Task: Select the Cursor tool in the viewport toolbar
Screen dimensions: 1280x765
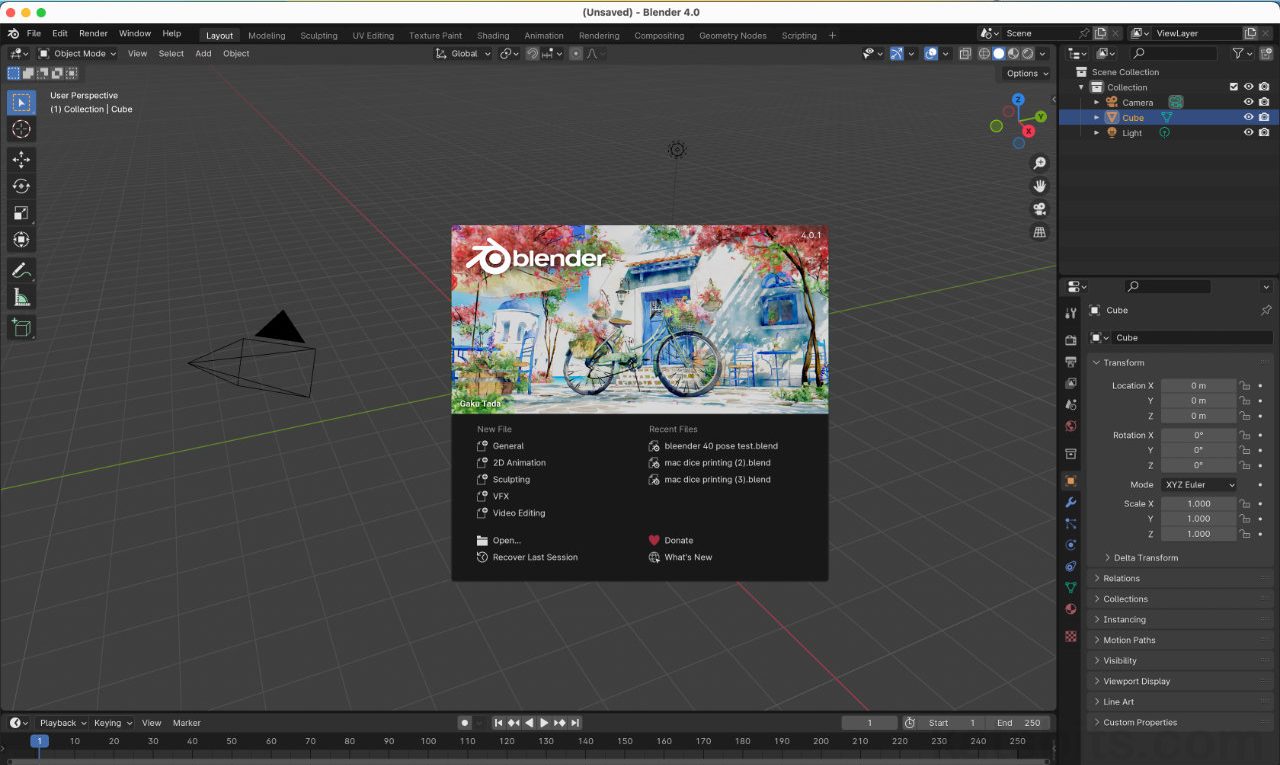Action: [x=21, y=129]
